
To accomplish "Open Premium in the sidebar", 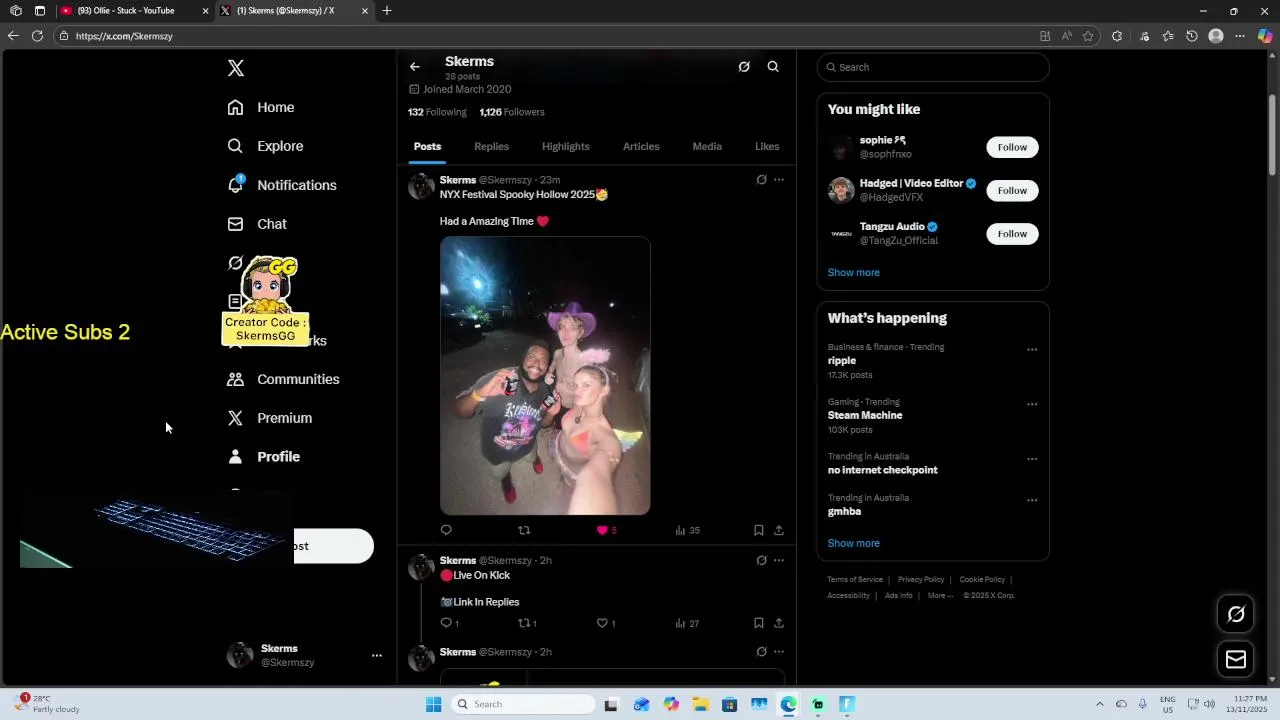I will pos(270,418).
